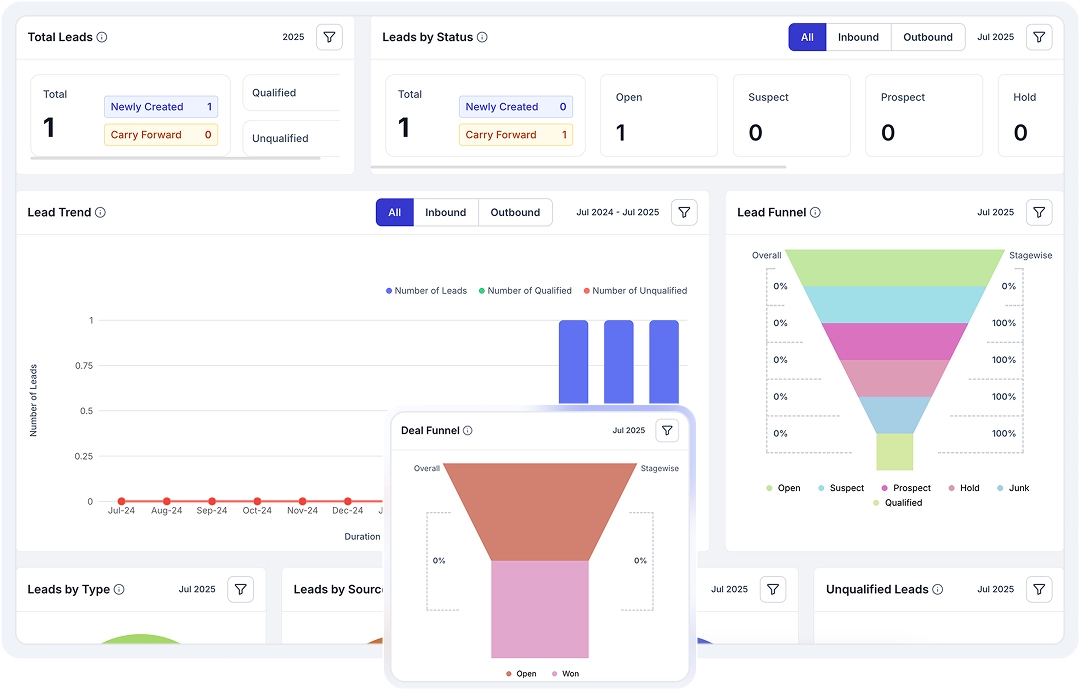Toggle Number of Qualified legend series

525,291
